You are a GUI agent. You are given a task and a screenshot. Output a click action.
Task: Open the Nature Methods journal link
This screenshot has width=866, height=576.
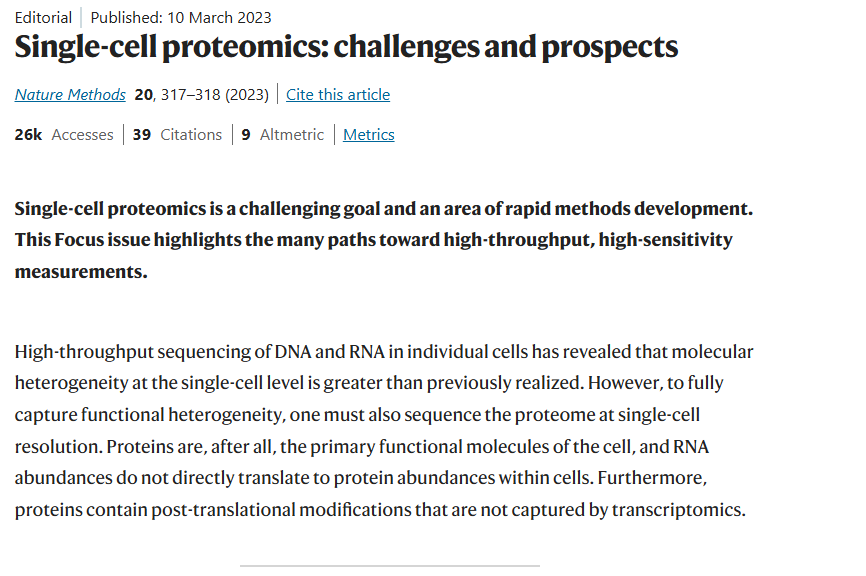tap(70, 95)
